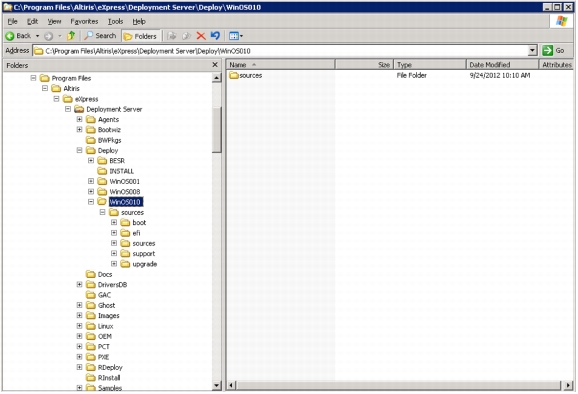Click the red Delete X toolbar icon
Viewport: 578px width, 394px height.
coord(201,36)
